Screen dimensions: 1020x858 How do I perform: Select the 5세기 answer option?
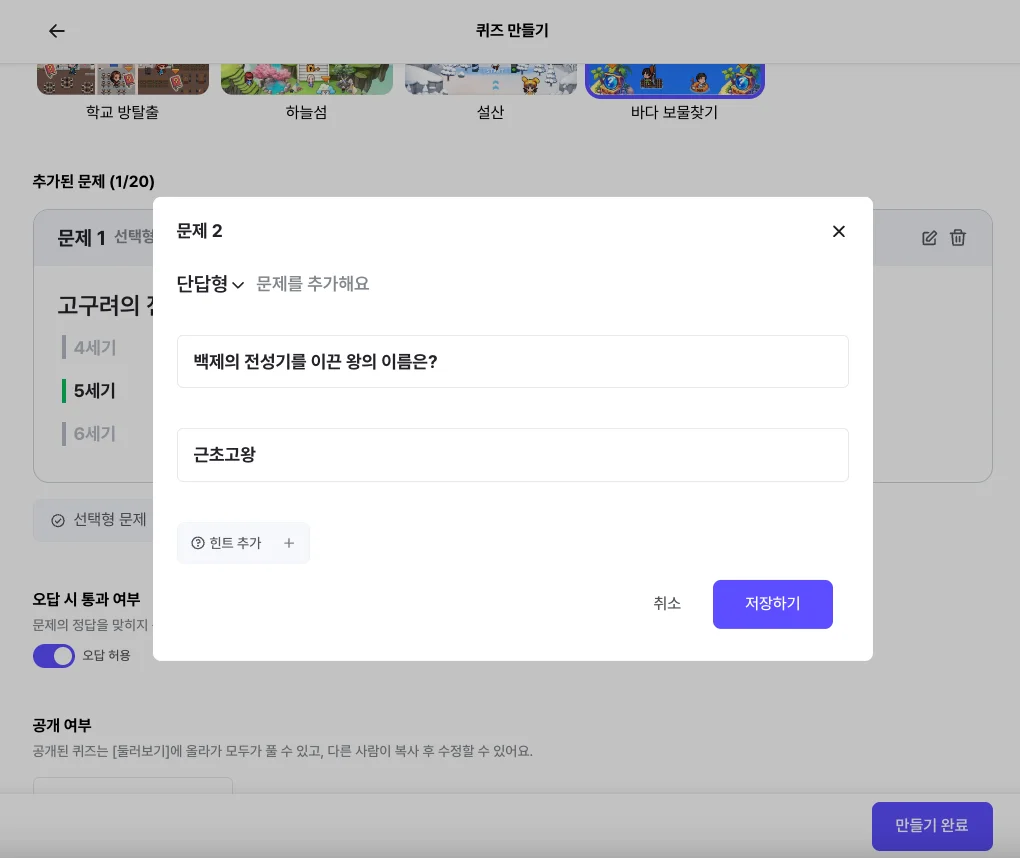[x=96, y=391]
